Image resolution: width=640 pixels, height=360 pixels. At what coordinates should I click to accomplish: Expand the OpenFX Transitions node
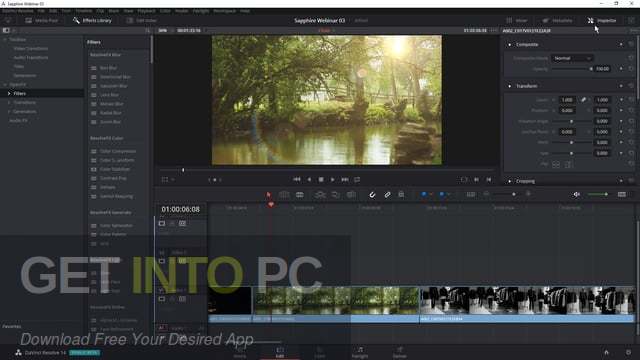9,102
